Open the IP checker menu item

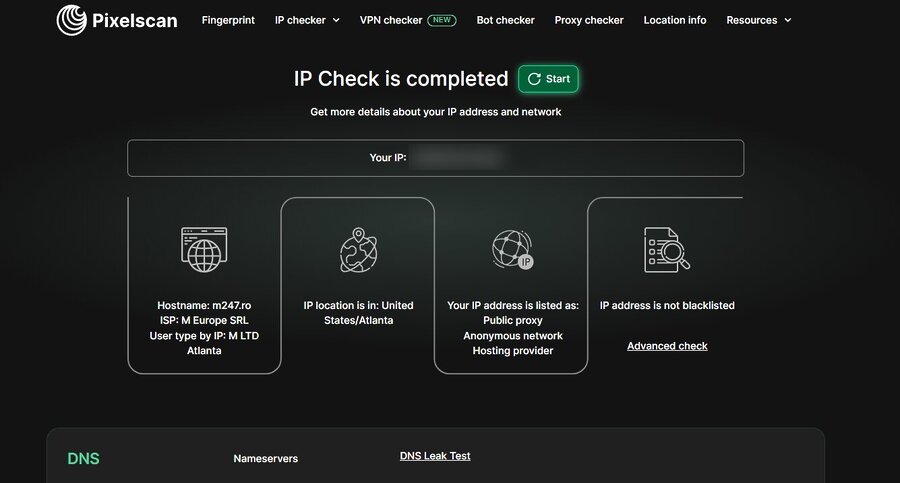[300, 20]
